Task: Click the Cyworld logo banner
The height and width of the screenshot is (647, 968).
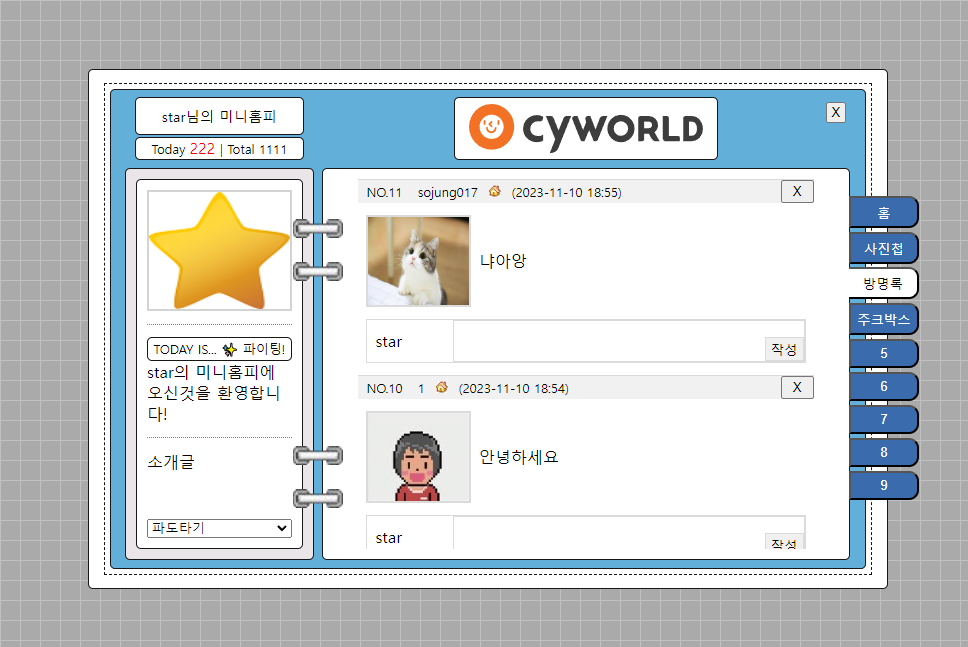Action: [x=586, y=128]
